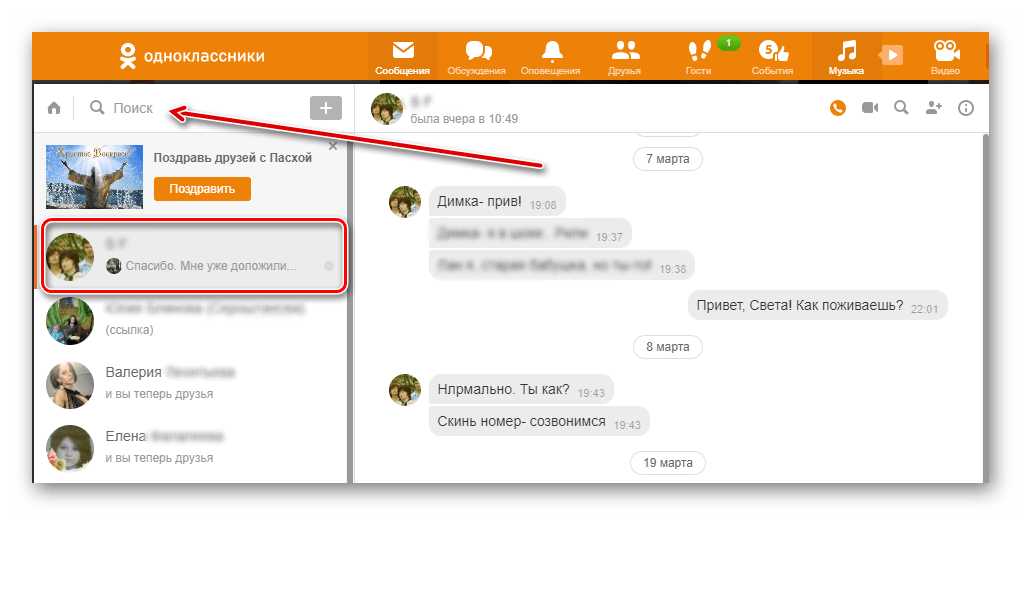Viewport: 1021px width, 595px height.
Task: Click the search magnifier in chat list
Action: click(x=97, y=107)
